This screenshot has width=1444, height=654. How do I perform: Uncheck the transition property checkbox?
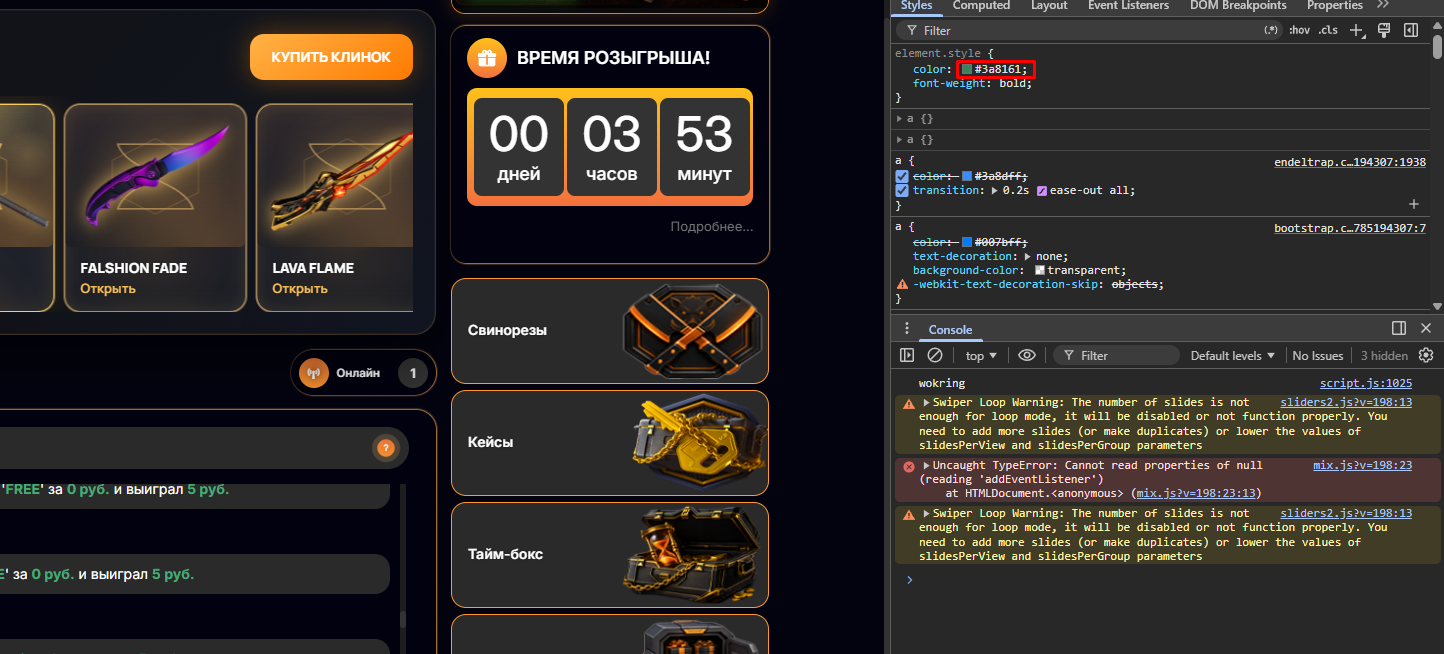coord(902,190)
